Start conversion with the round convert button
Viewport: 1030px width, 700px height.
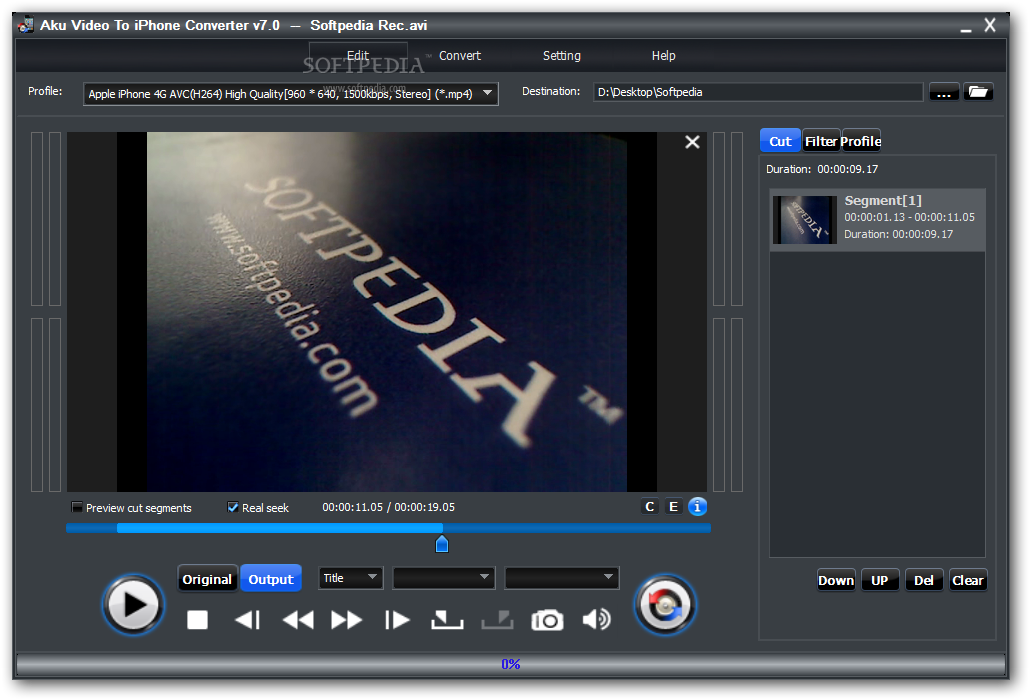tap(665, 605)
